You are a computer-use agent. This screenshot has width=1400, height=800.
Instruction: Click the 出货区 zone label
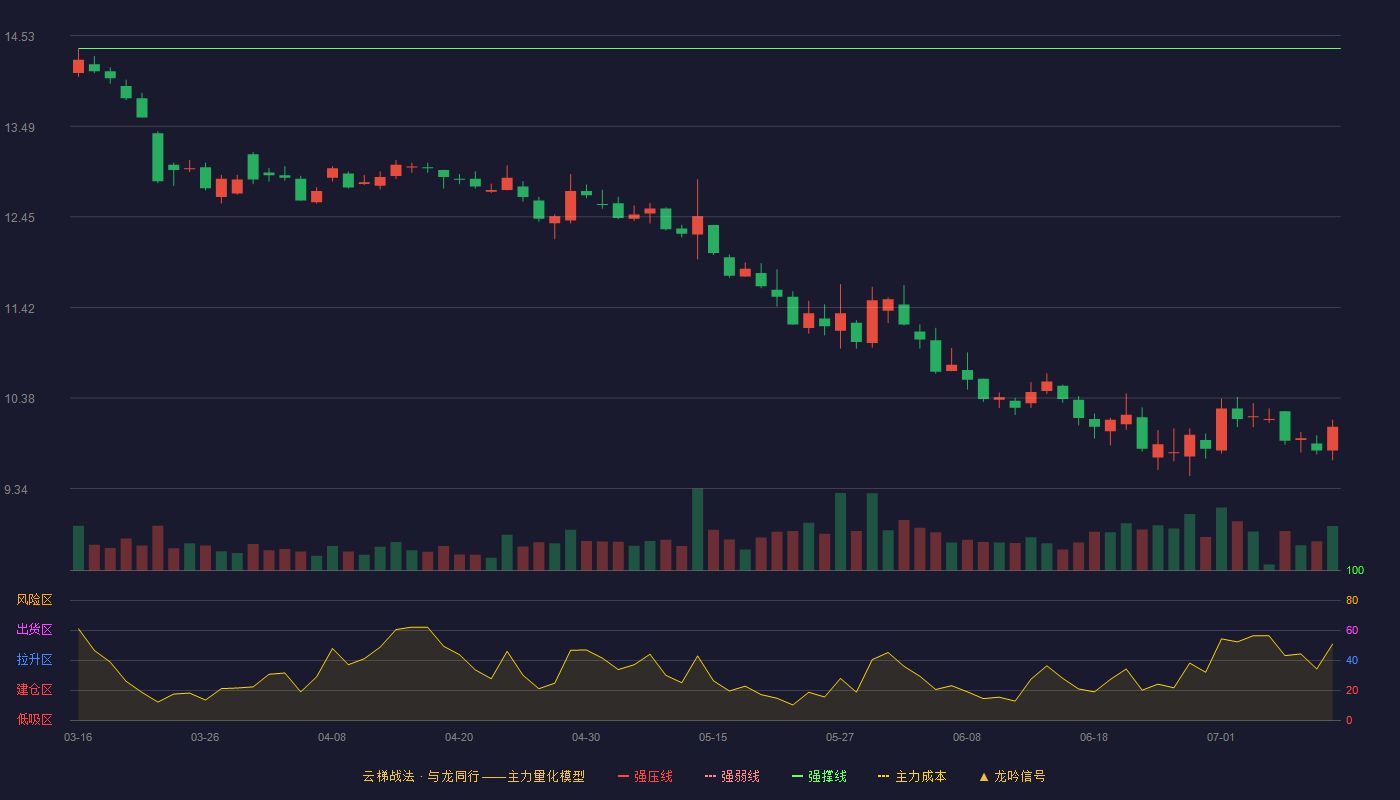[34, 630]
